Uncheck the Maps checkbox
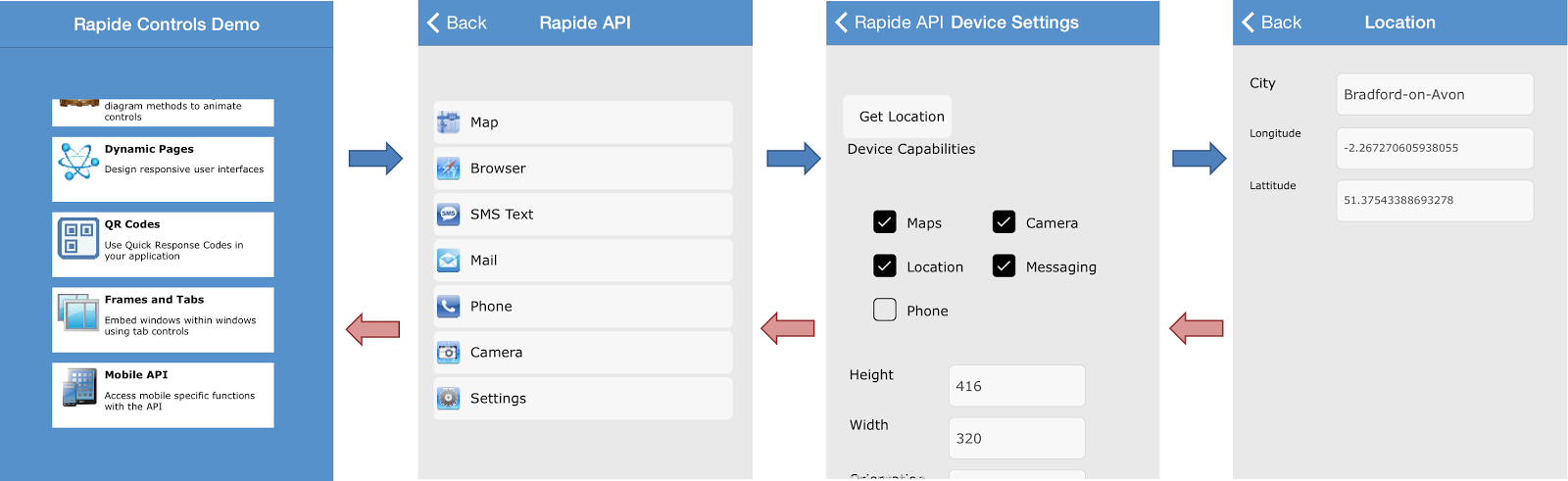 885,222
